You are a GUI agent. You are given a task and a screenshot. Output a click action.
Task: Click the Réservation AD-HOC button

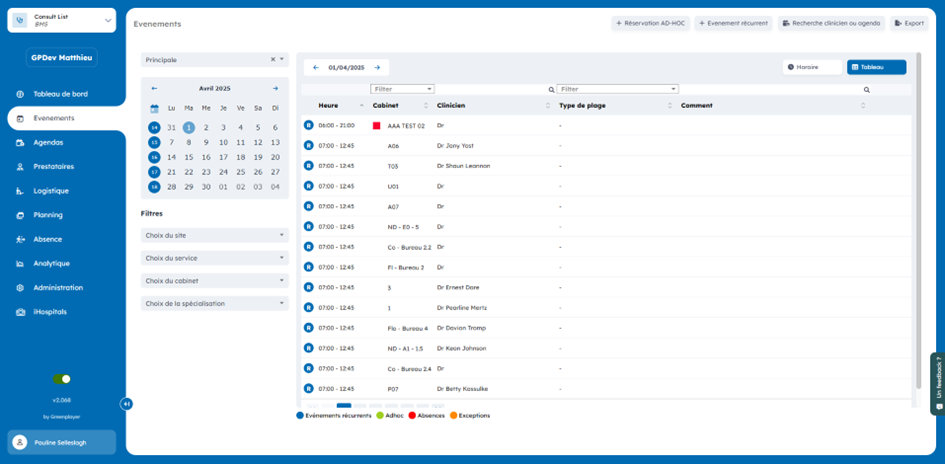tap(650, 23)
